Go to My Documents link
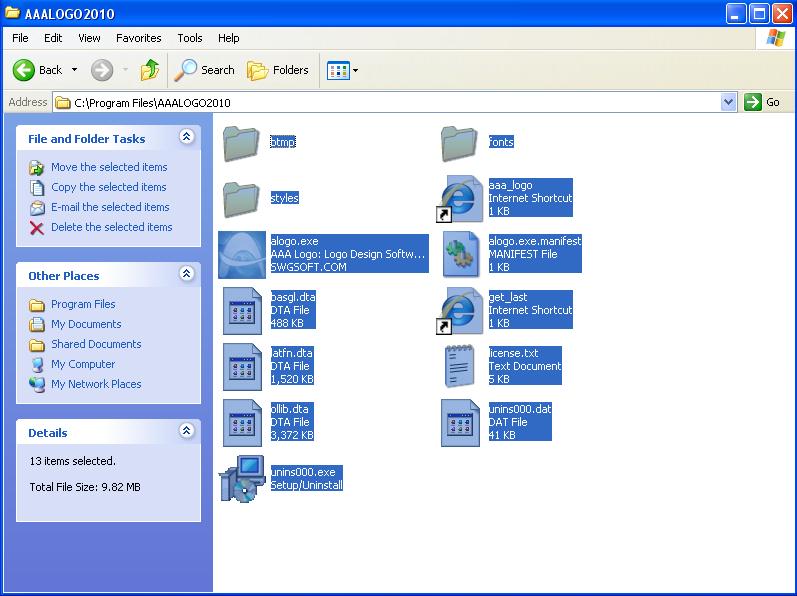797x596 pixels. (86, 324)
